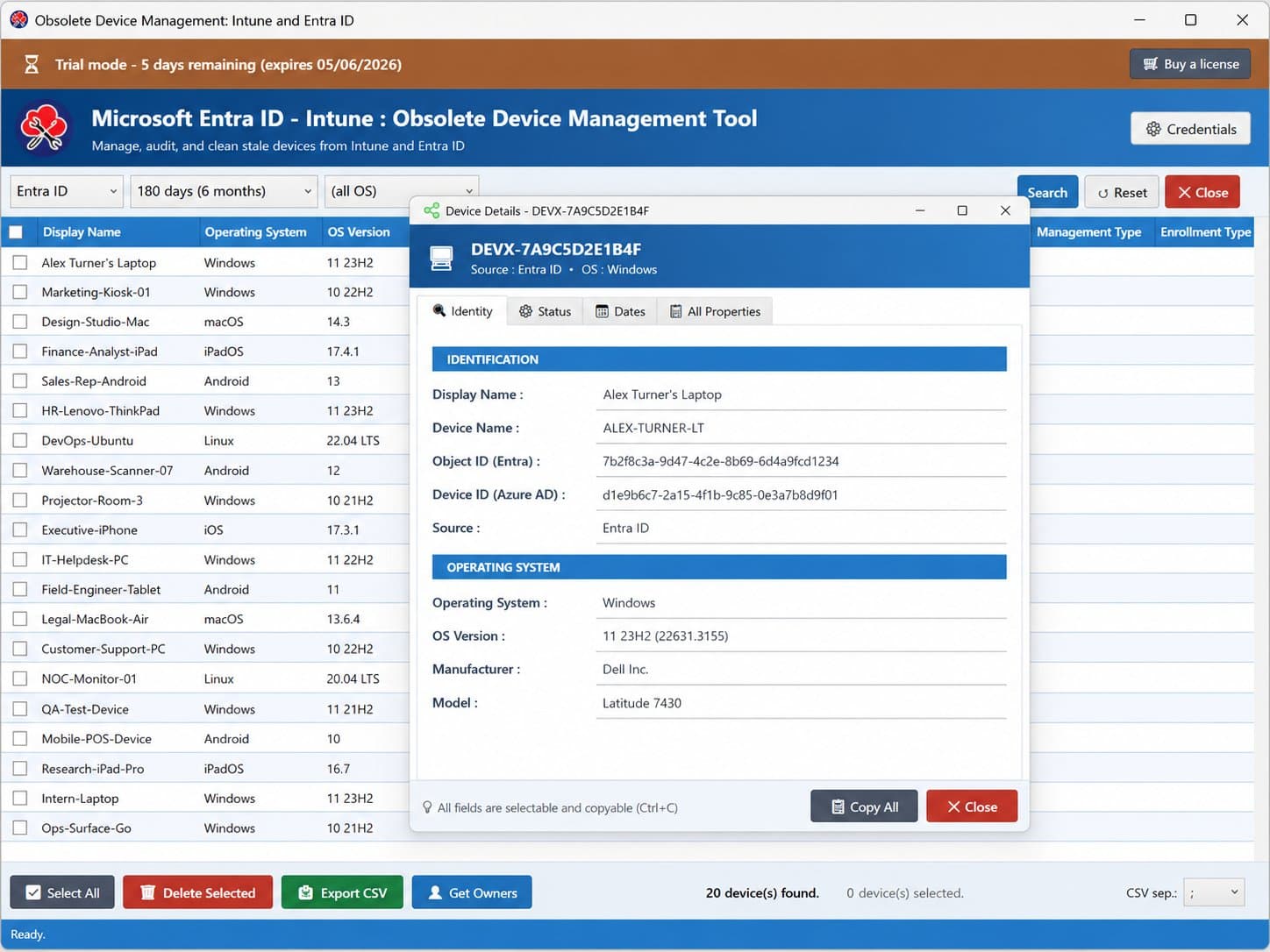Click the clipboard icon in Copy All button
This screenshot has width=1270, height=952.
pyautogui.click(x=838, y=806)
